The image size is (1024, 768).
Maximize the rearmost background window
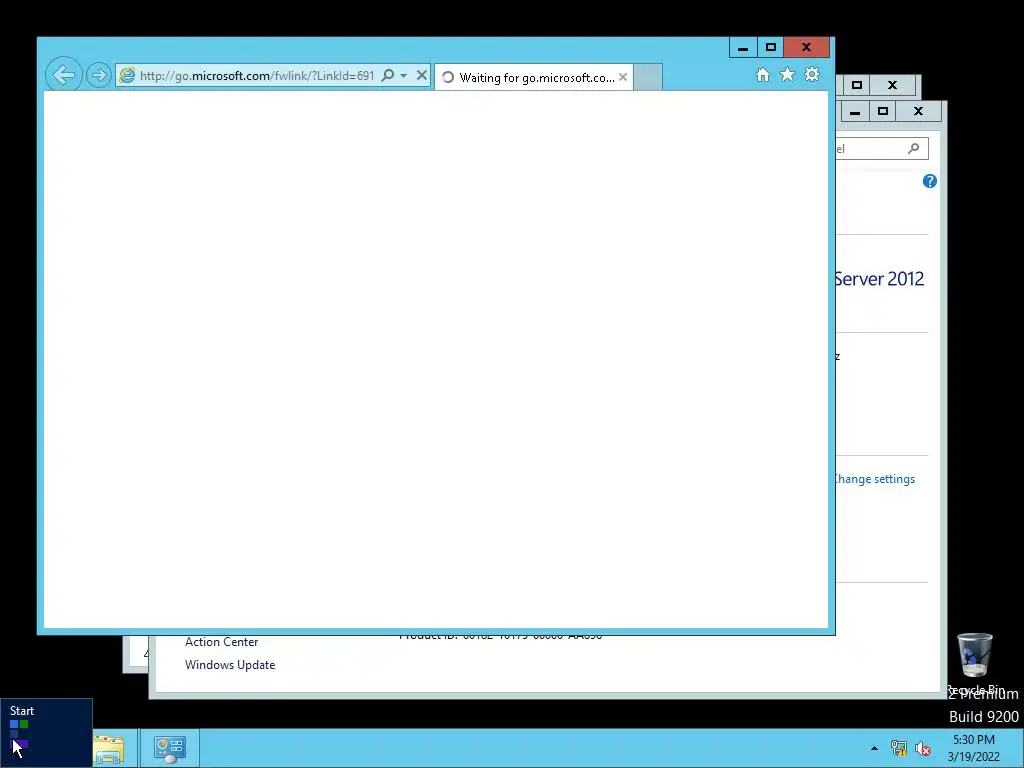(857, 85)
